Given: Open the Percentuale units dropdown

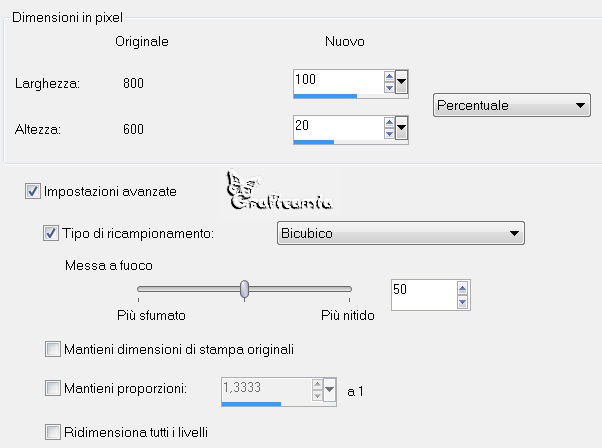Looking at the screenshot, I should pos(511,105).
